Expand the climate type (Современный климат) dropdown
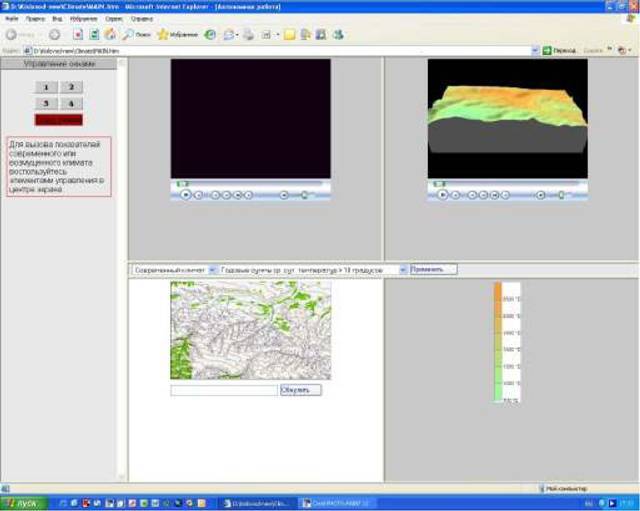 [x=212, y=270]
